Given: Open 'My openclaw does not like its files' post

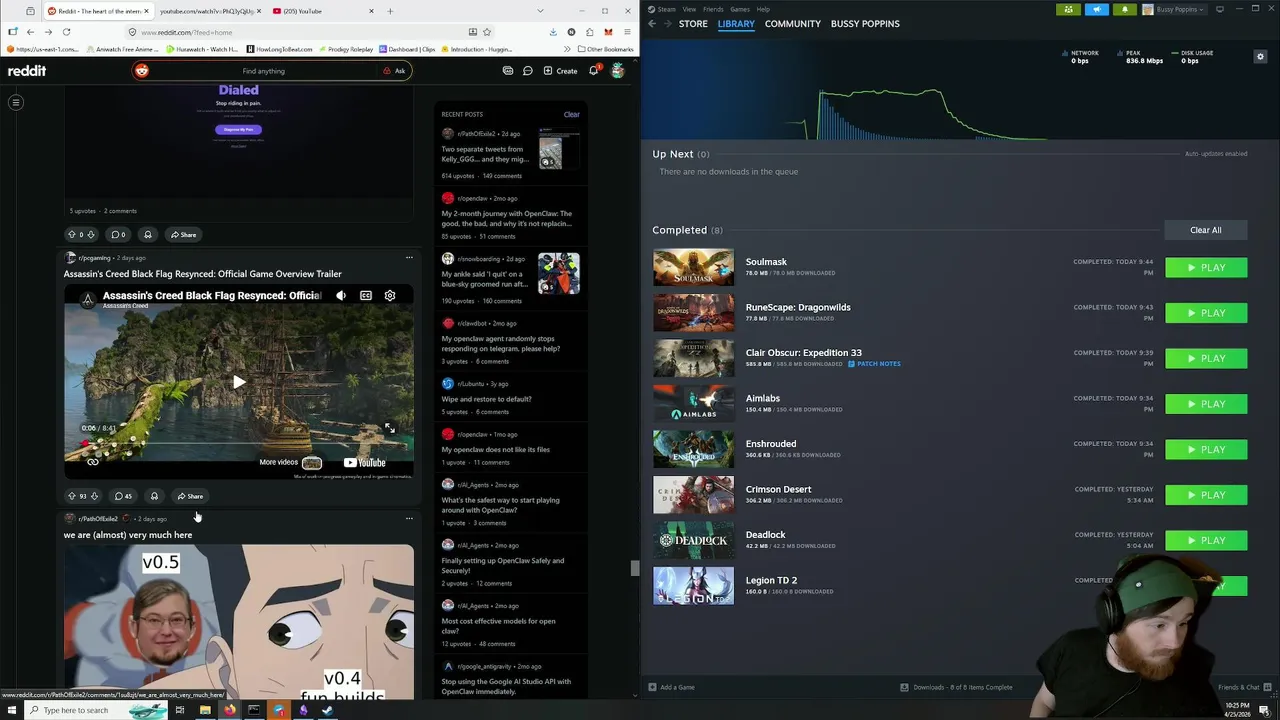Looking at the screenshot, I should coord(496,449).
